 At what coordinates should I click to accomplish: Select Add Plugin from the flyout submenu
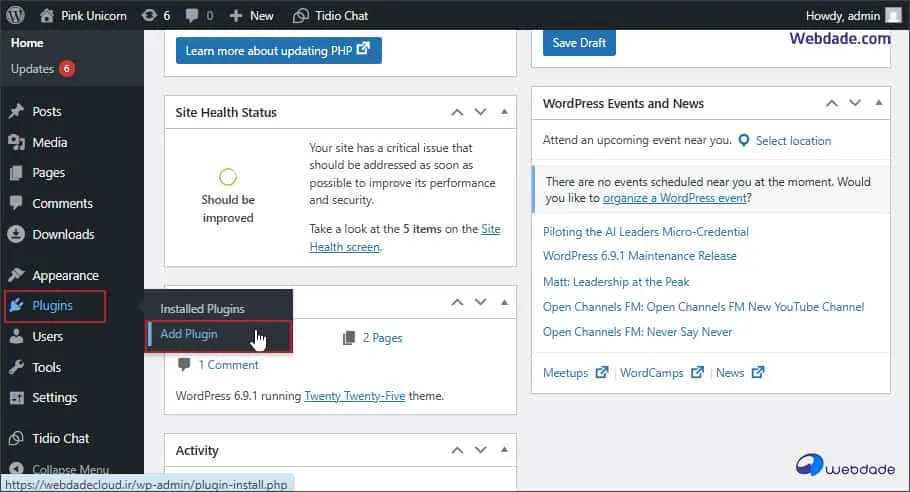coord(189,334)
